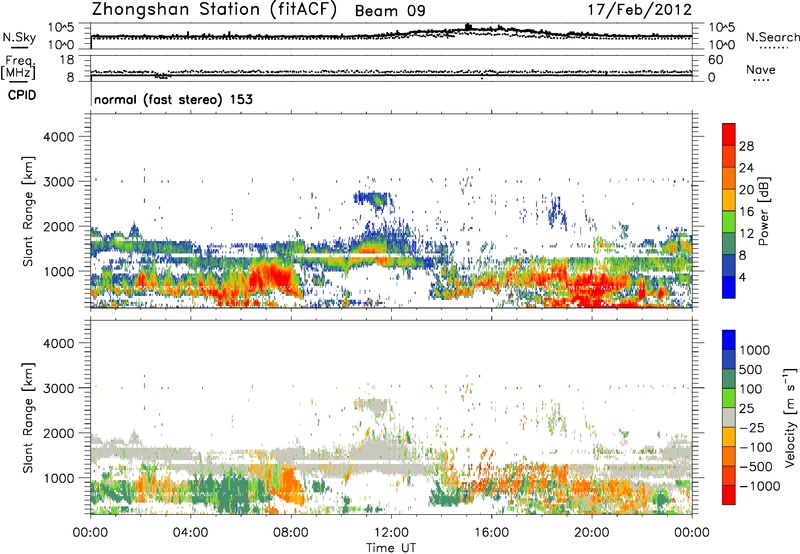Click the "Power [dB]" colorbar title
Viewport: 800px width, 554px height.
click(x=764, y=211)
